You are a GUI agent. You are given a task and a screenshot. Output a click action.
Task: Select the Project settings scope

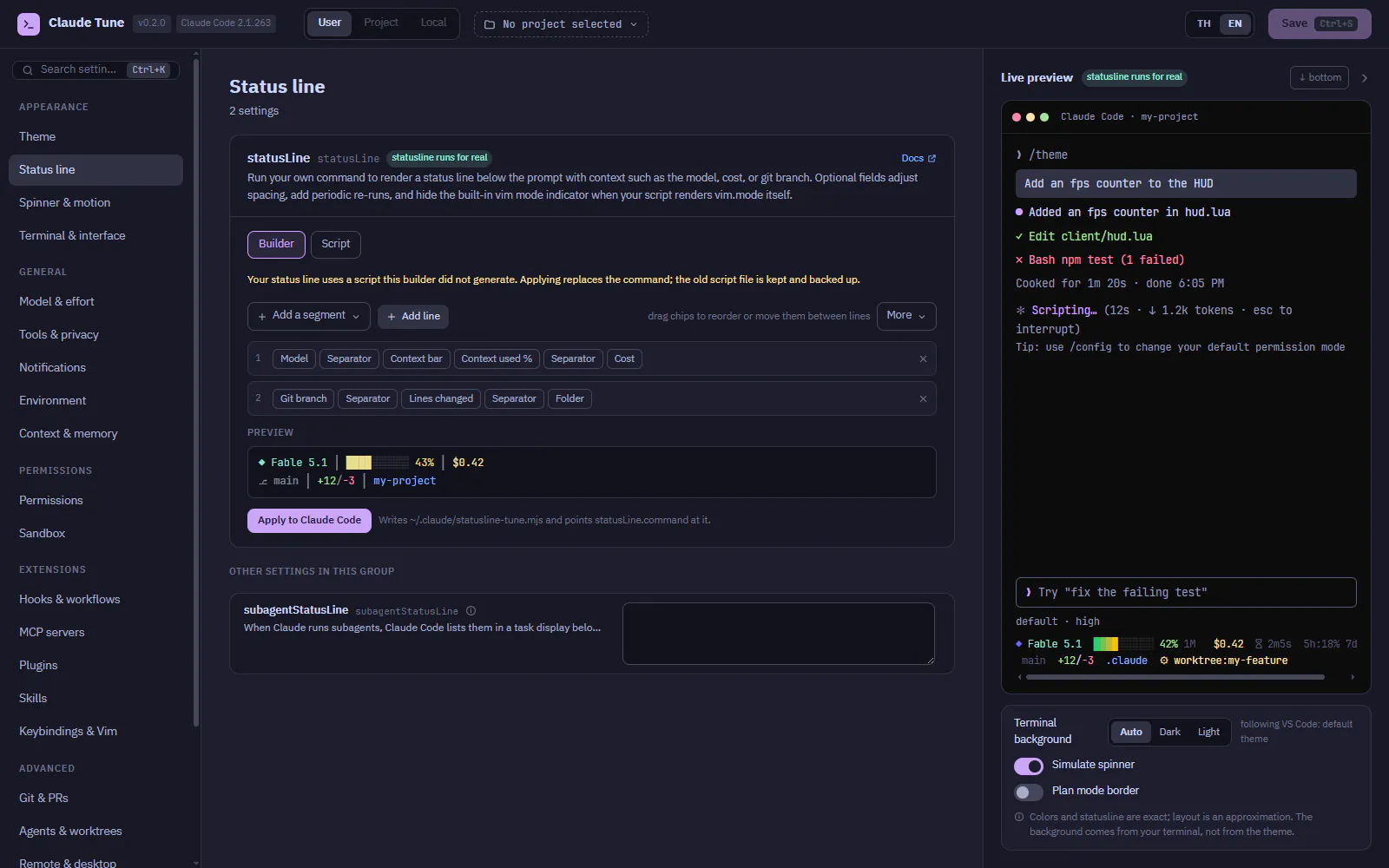[x=381, y=23]
